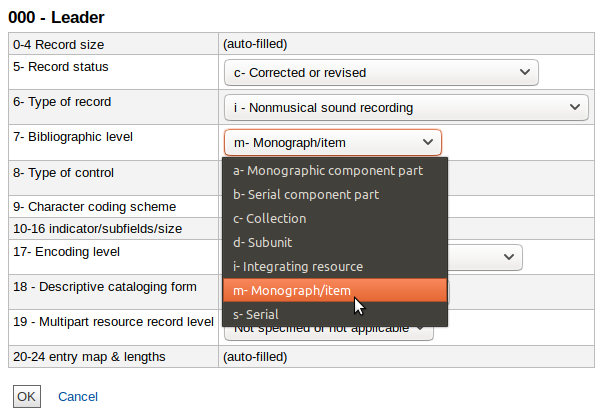Viewport: 615px width, 414px height.
Task: Click the '17- Encoding level' label
Action: coord(66,252)
